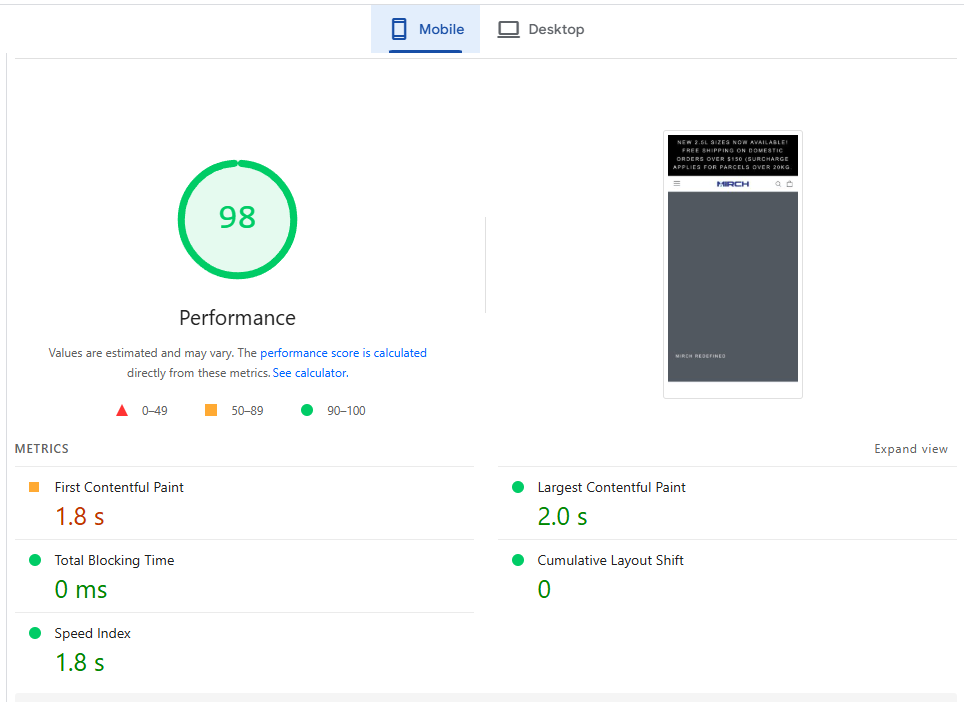This screenshot has width=964, height=702.
Task: Click the green 98 performance score gauge
Action: tap(237, 218)
